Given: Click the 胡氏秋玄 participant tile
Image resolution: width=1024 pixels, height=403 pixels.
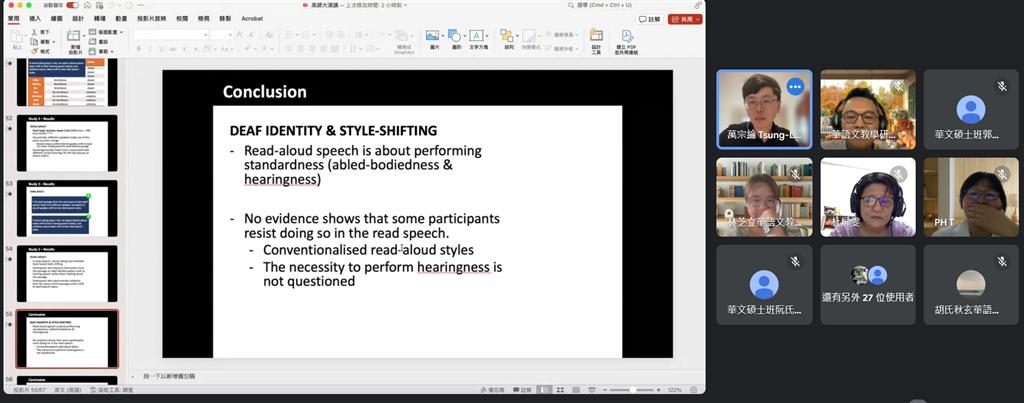Looking at the screenshot, I should [x=971, y=284].
